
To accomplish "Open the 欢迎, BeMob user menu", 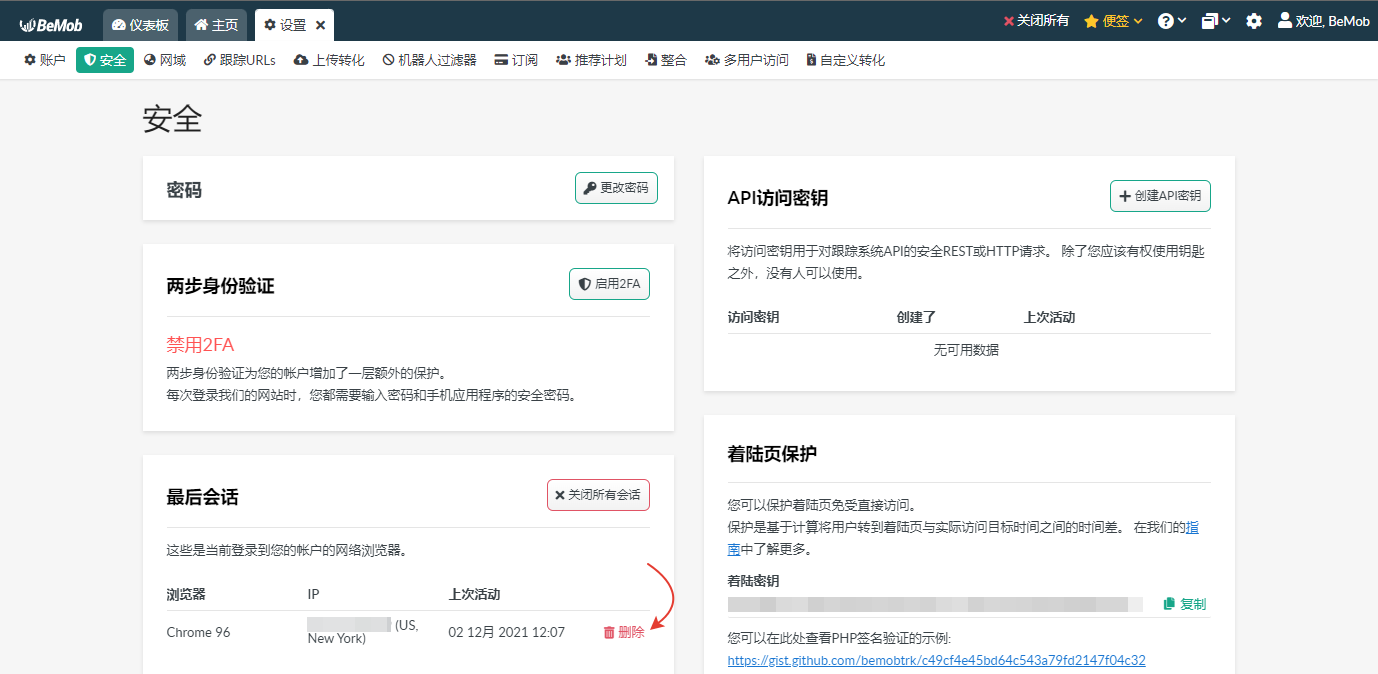I will click(x=1323, y=21).
